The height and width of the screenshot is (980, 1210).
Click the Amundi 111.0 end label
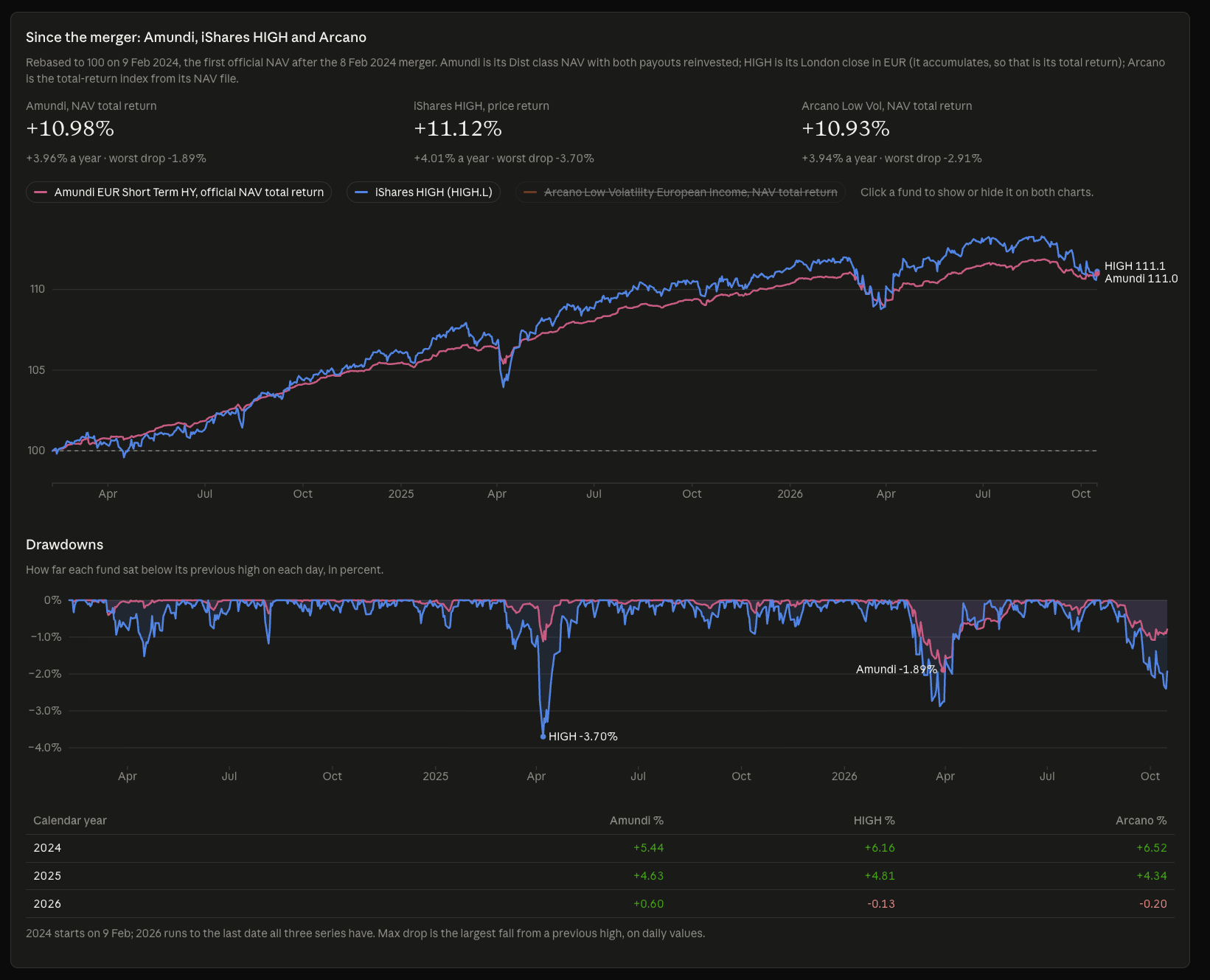pyautogui.click(x=1141, y=279)
